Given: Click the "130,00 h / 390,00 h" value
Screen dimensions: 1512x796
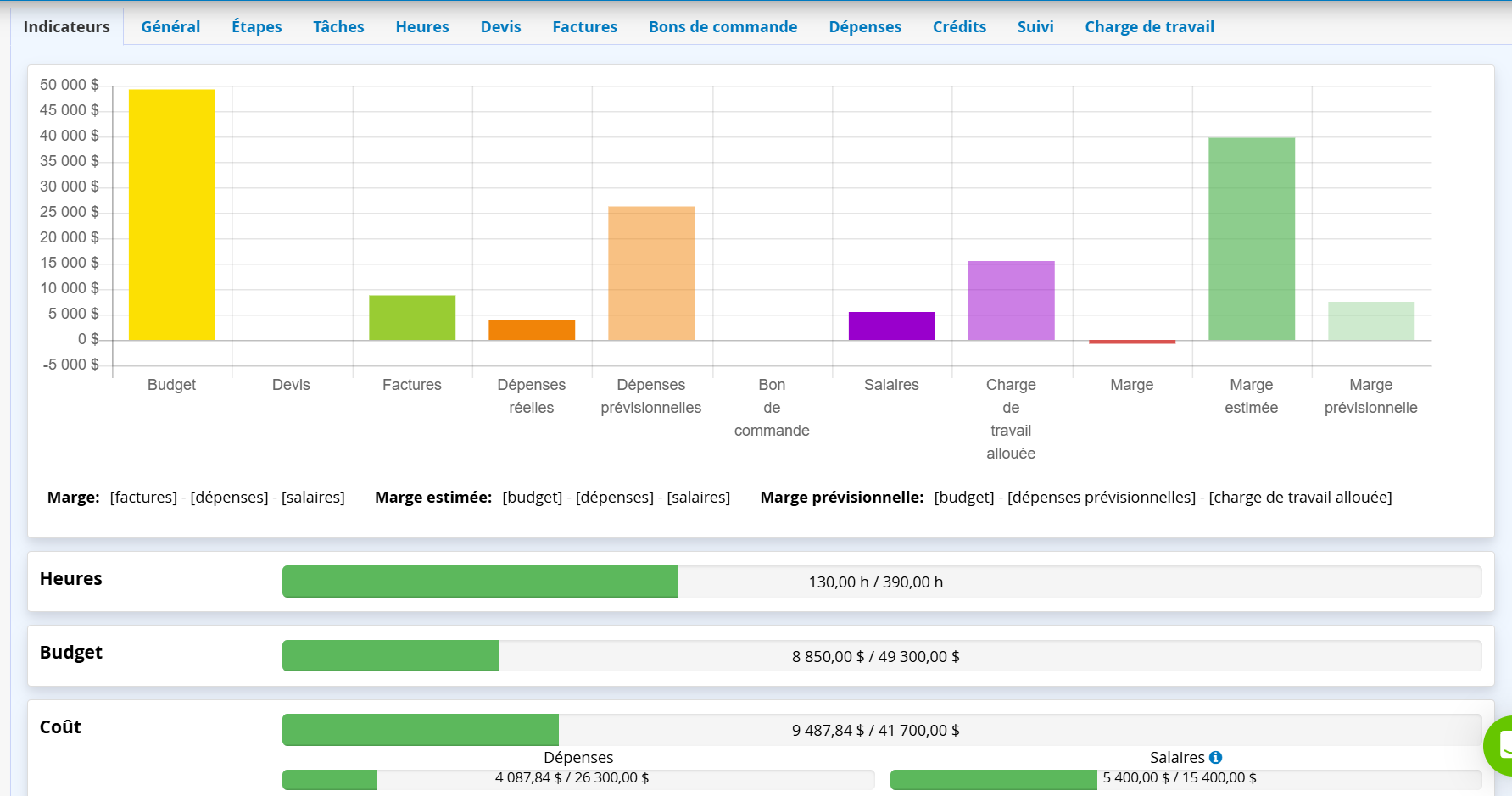Looking at the screenshot, I should pos(876,582).
